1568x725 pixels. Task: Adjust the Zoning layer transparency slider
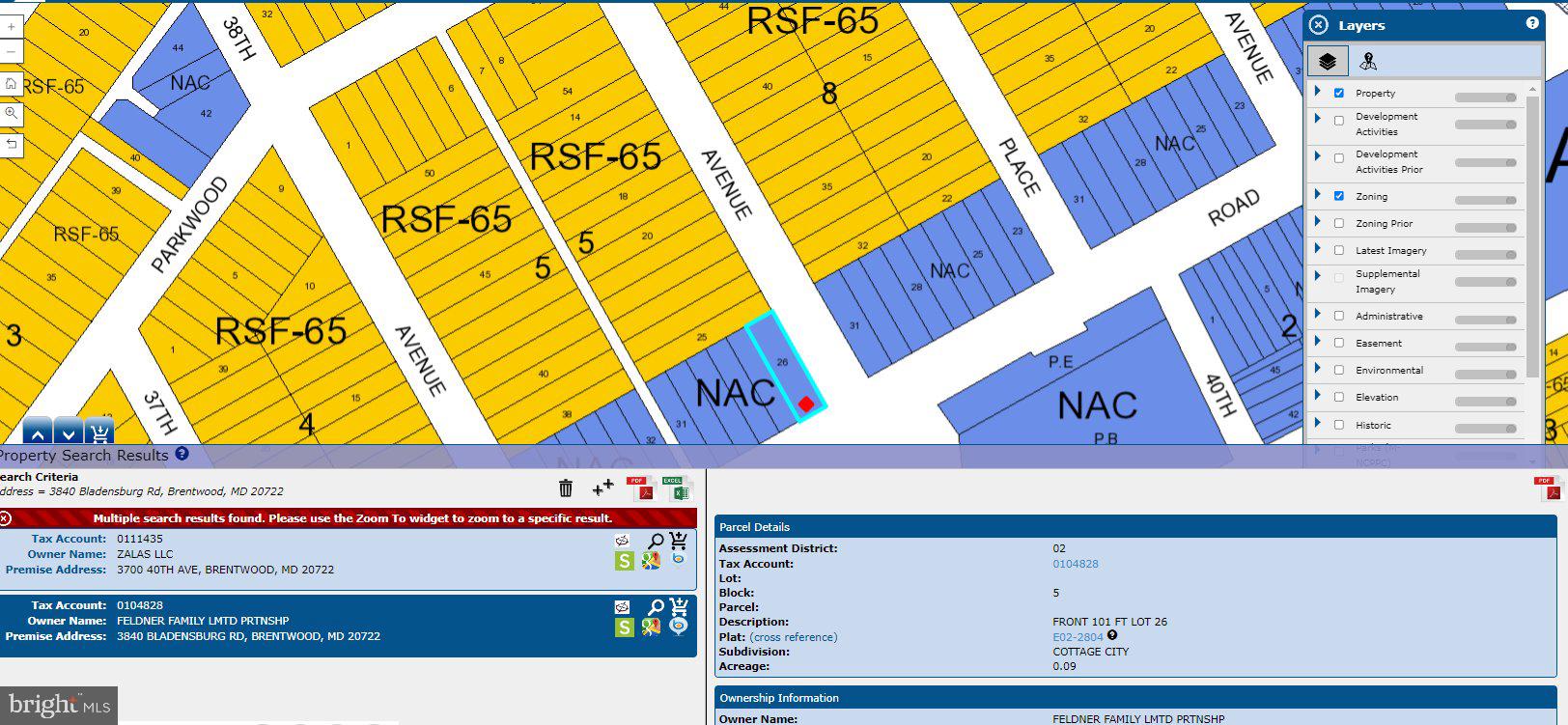click(x=1486, y=201)
